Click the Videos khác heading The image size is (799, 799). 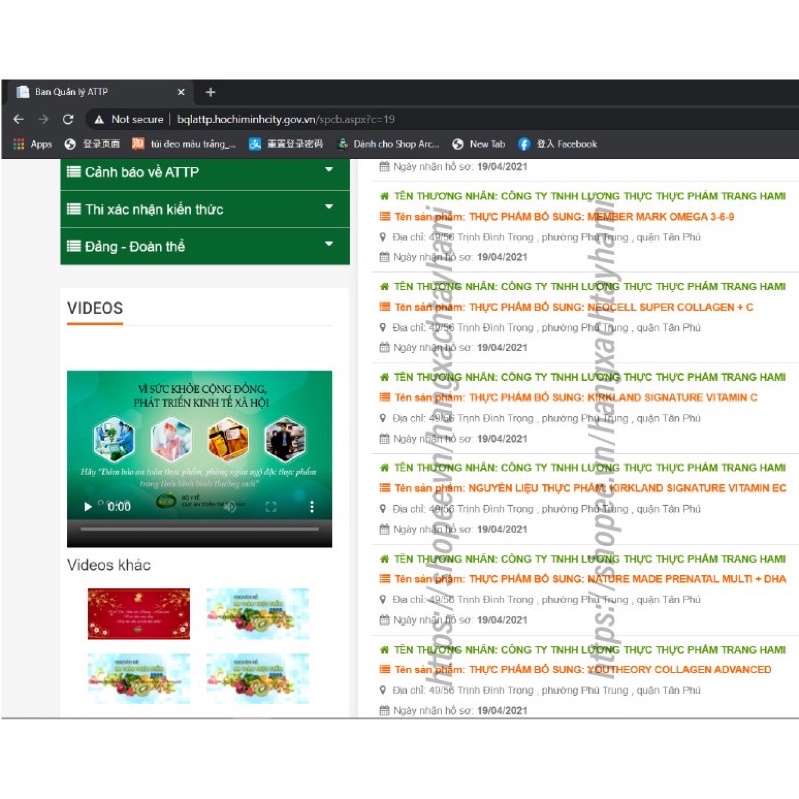[x=109, y=565]
